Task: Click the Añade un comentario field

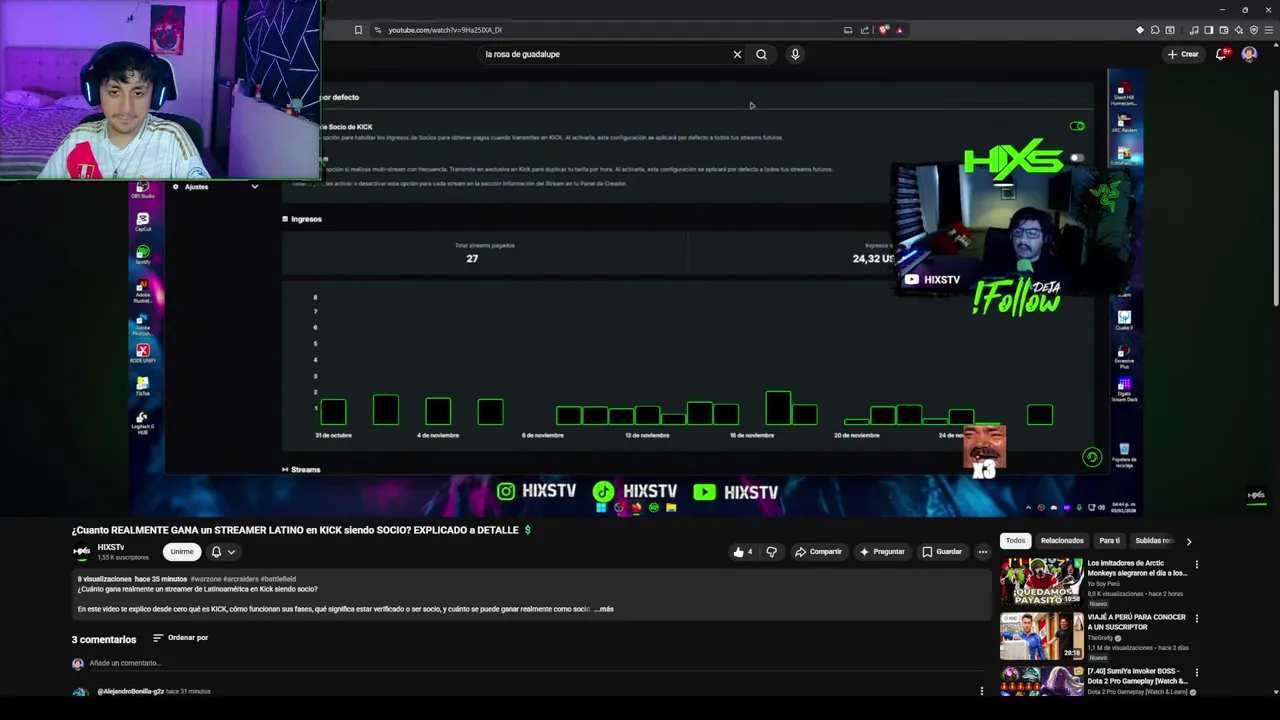Action: (x=536, y=663)
